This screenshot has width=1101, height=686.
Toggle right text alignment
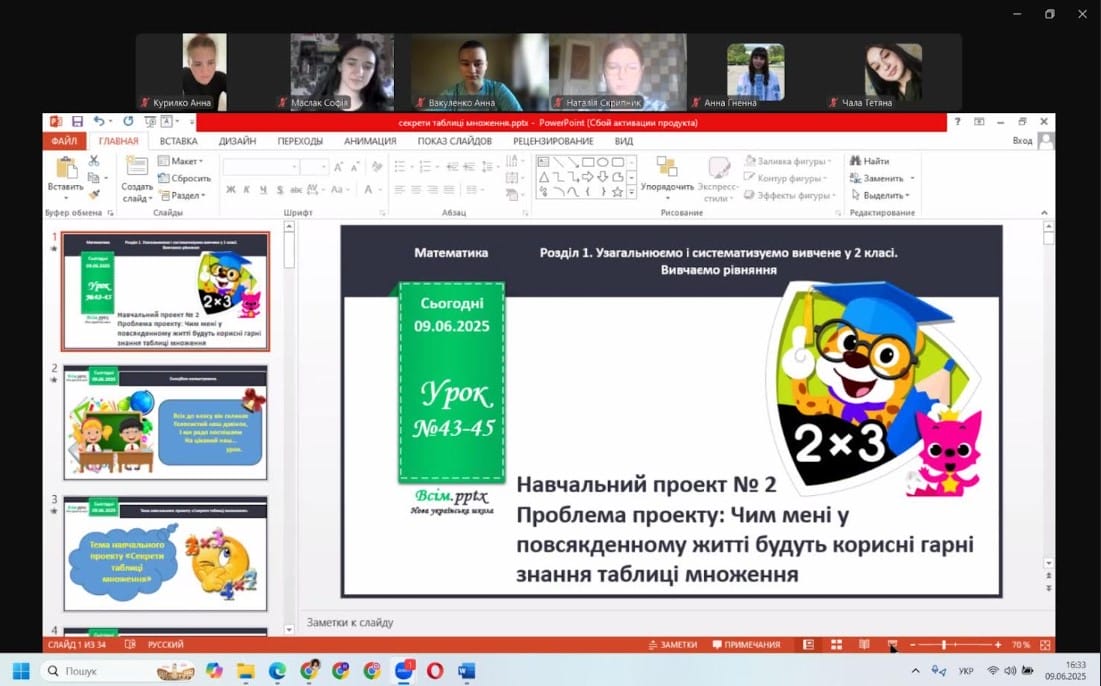tap(433, 190)
